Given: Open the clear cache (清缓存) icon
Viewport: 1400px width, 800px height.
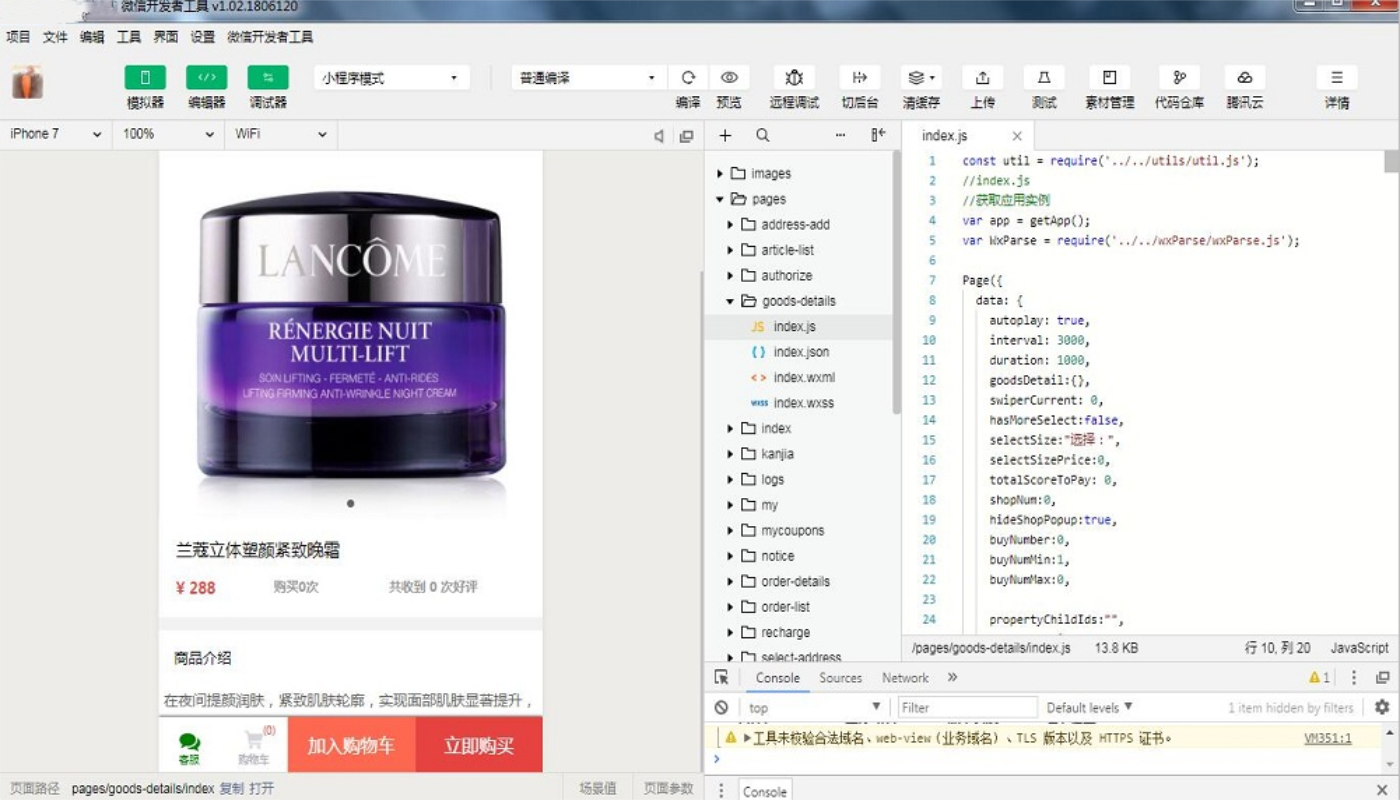Looking at the screenshot, I should pyautogui.click(x=921, y=78).
